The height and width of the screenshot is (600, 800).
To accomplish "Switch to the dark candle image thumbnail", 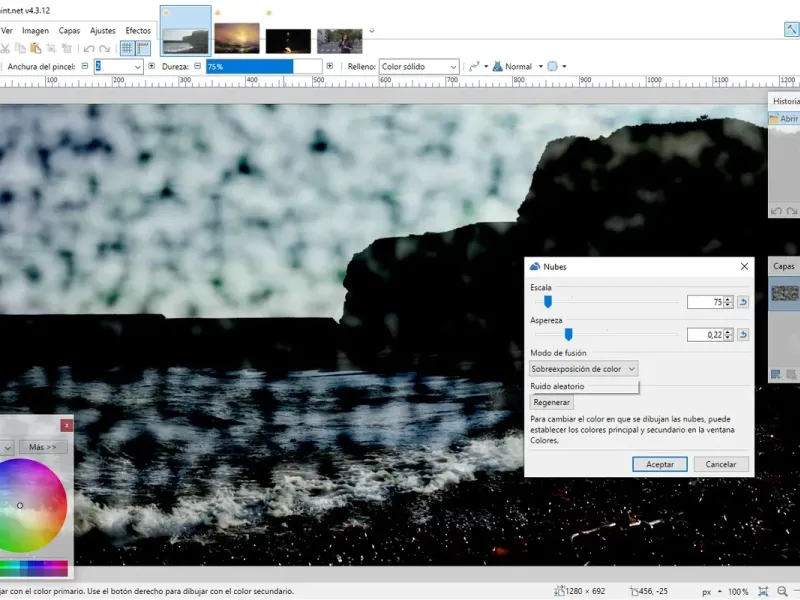I will 288,41.
